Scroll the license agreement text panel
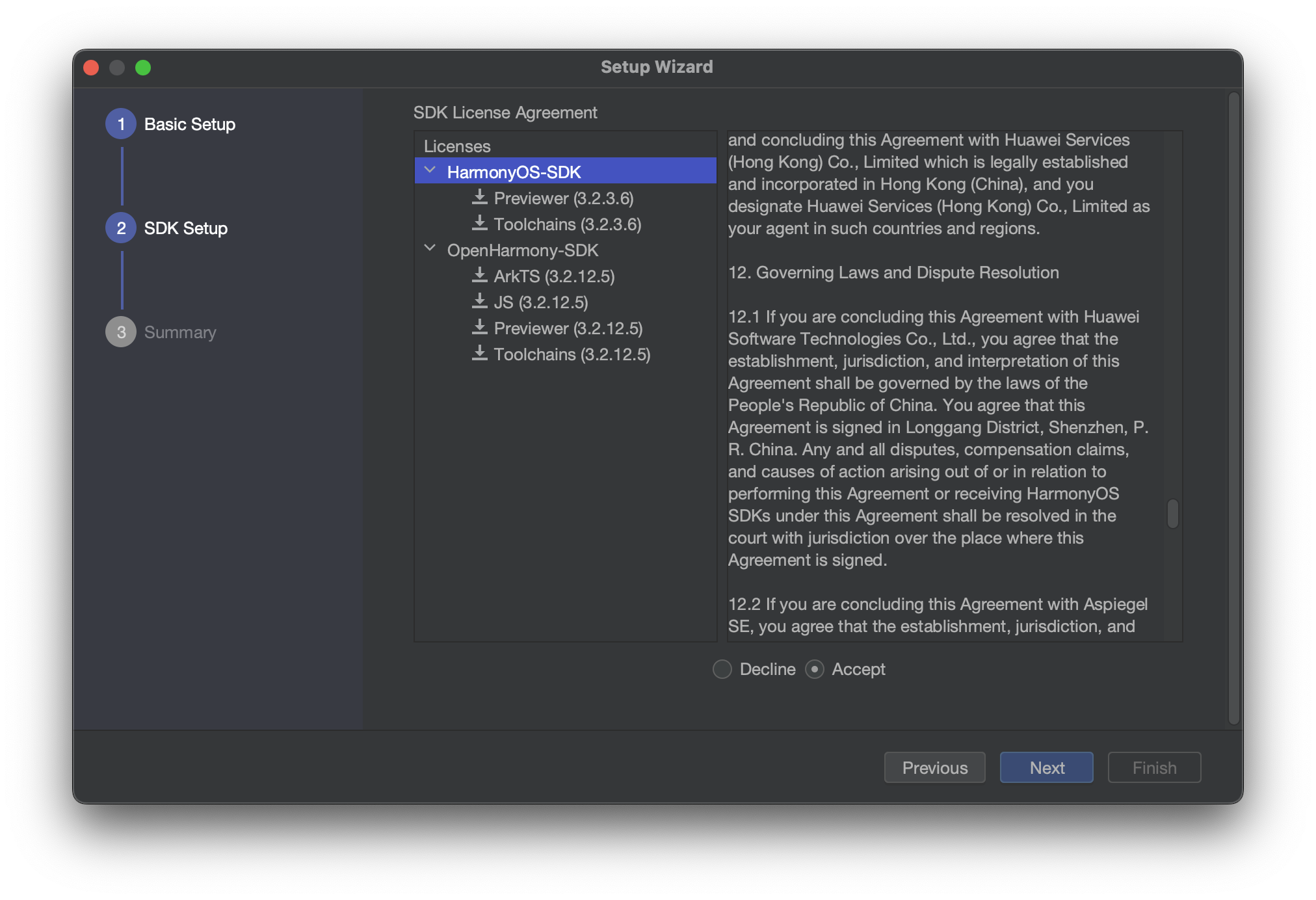This screenshot has height=900, width=1316. [1173, 513]
